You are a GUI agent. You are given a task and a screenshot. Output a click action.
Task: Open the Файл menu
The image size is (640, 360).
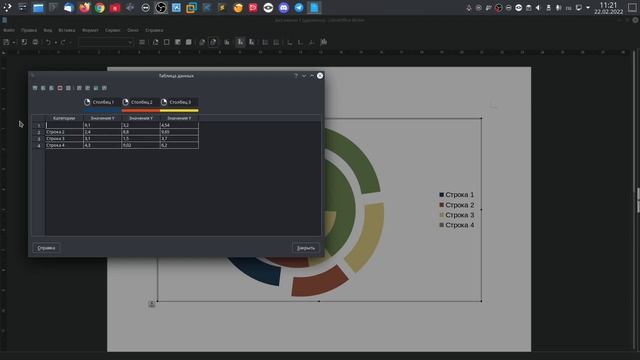tap(9, 30)
